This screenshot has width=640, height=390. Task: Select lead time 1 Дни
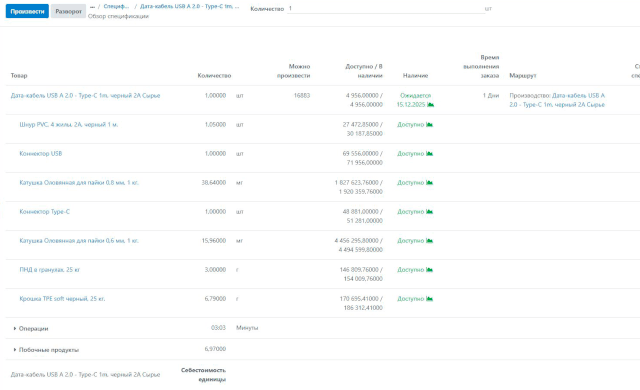491,95
